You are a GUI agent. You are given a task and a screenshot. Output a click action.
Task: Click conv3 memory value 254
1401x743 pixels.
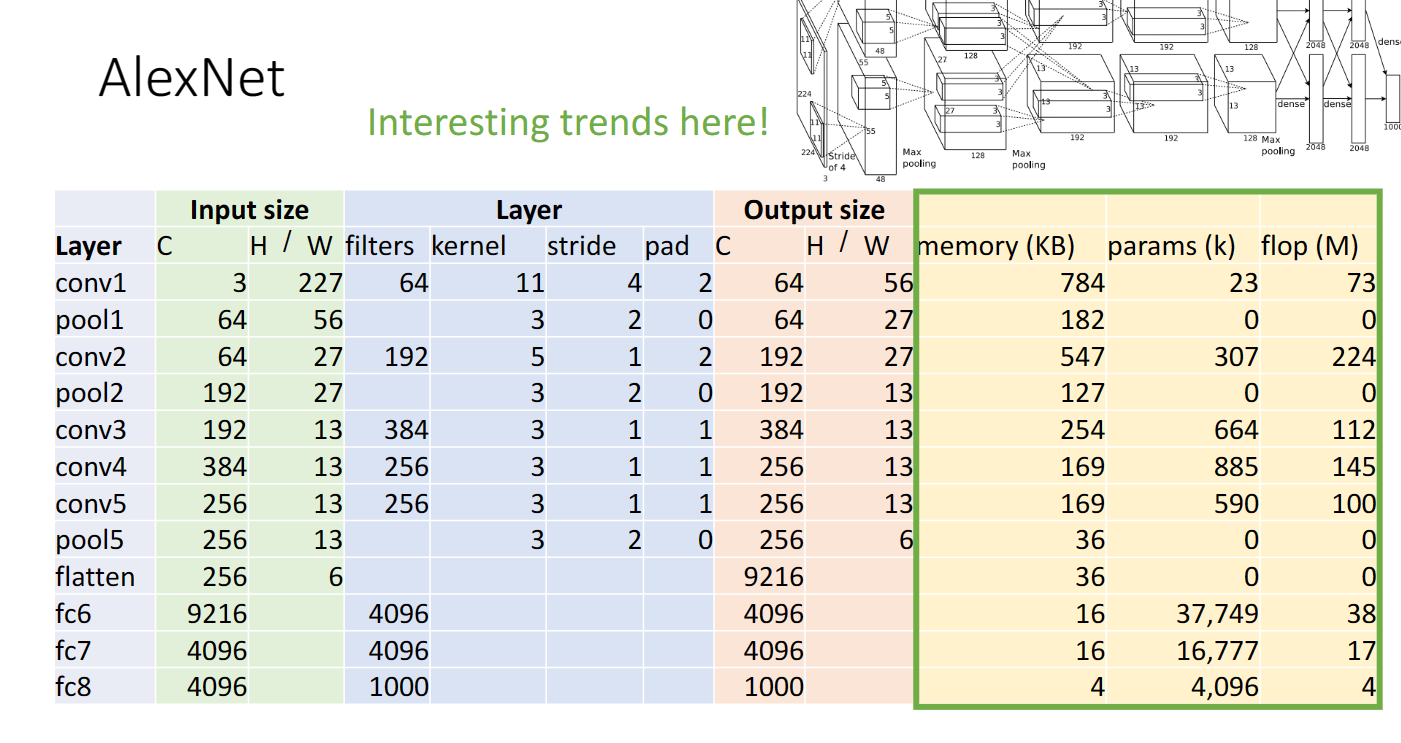(x=1082, y=430)
